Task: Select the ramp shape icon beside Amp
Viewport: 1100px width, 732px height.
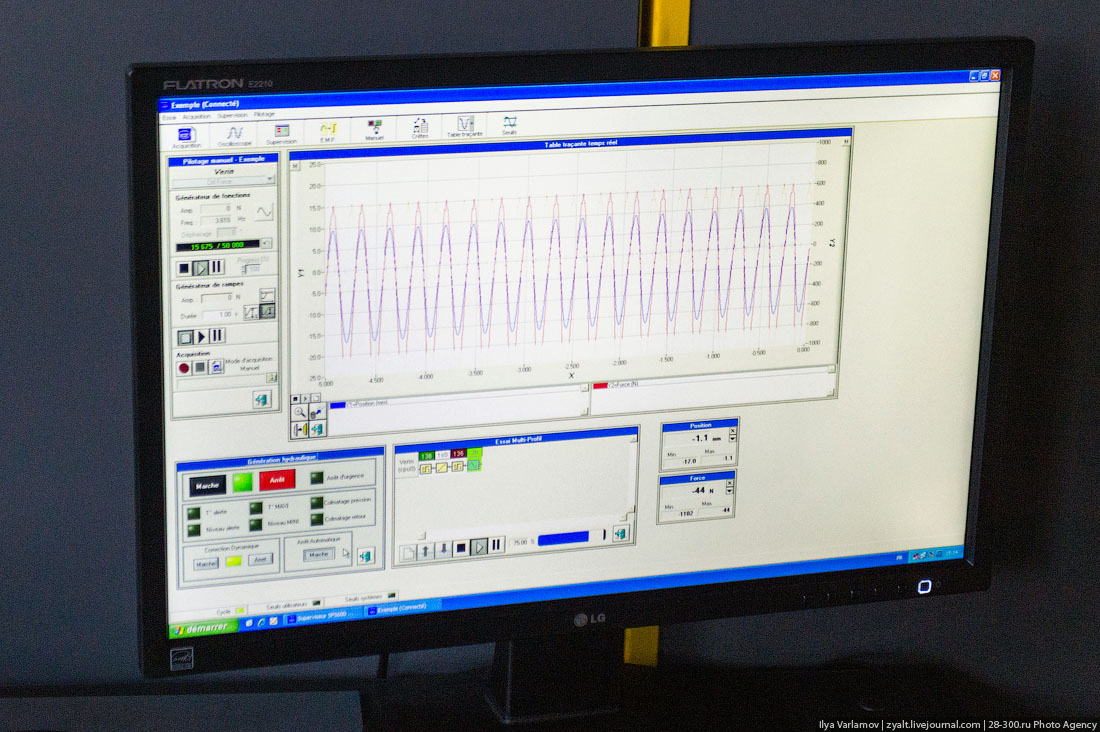Action: [267, 295]
